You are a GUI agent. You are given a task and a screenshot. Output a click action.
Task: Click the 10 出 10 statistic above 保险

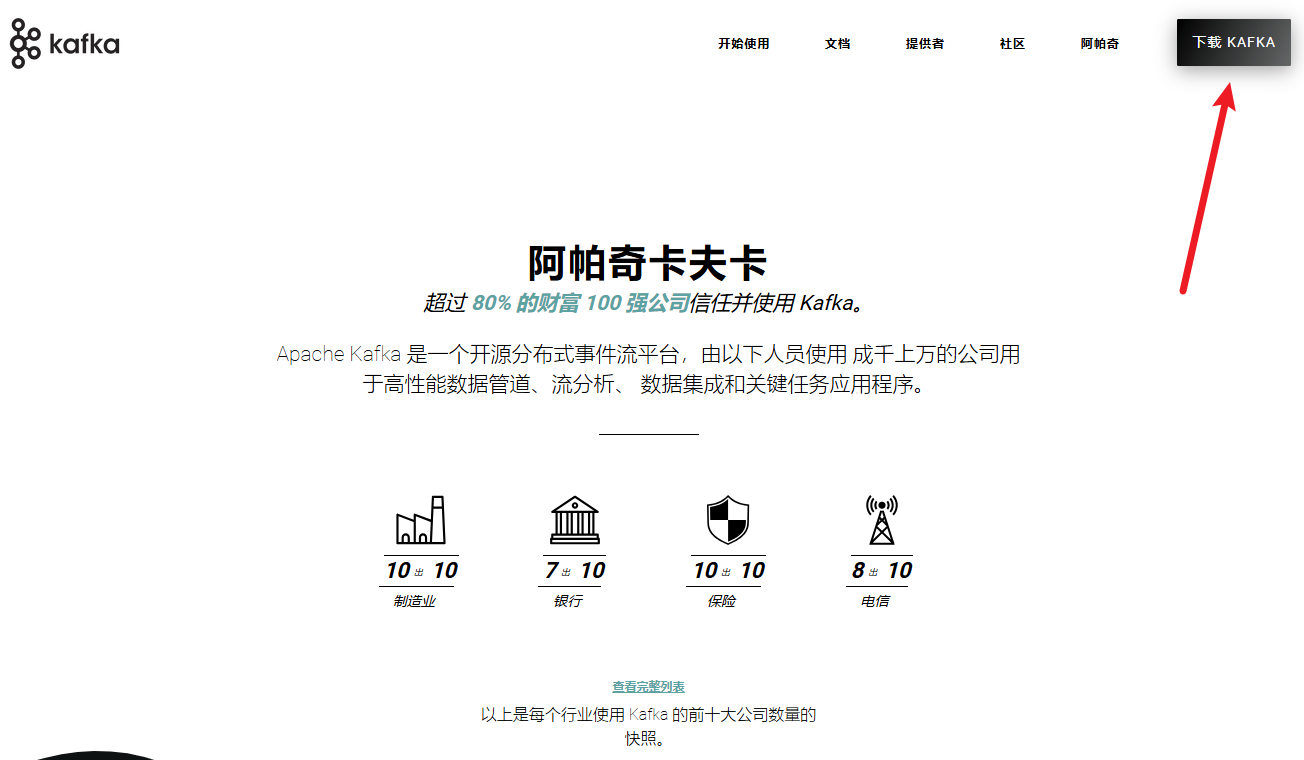pos(728,570)
